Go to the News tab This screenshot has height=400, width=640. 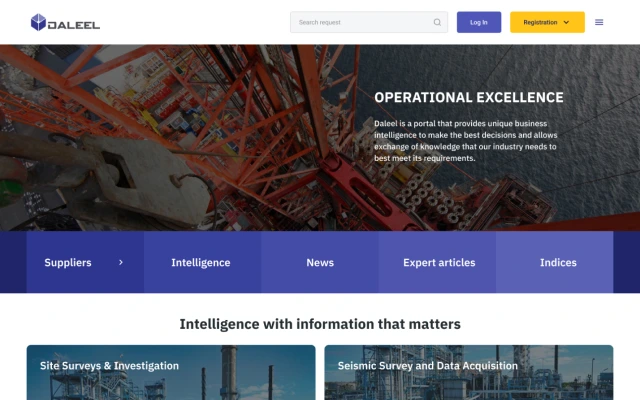coord(320,262)
